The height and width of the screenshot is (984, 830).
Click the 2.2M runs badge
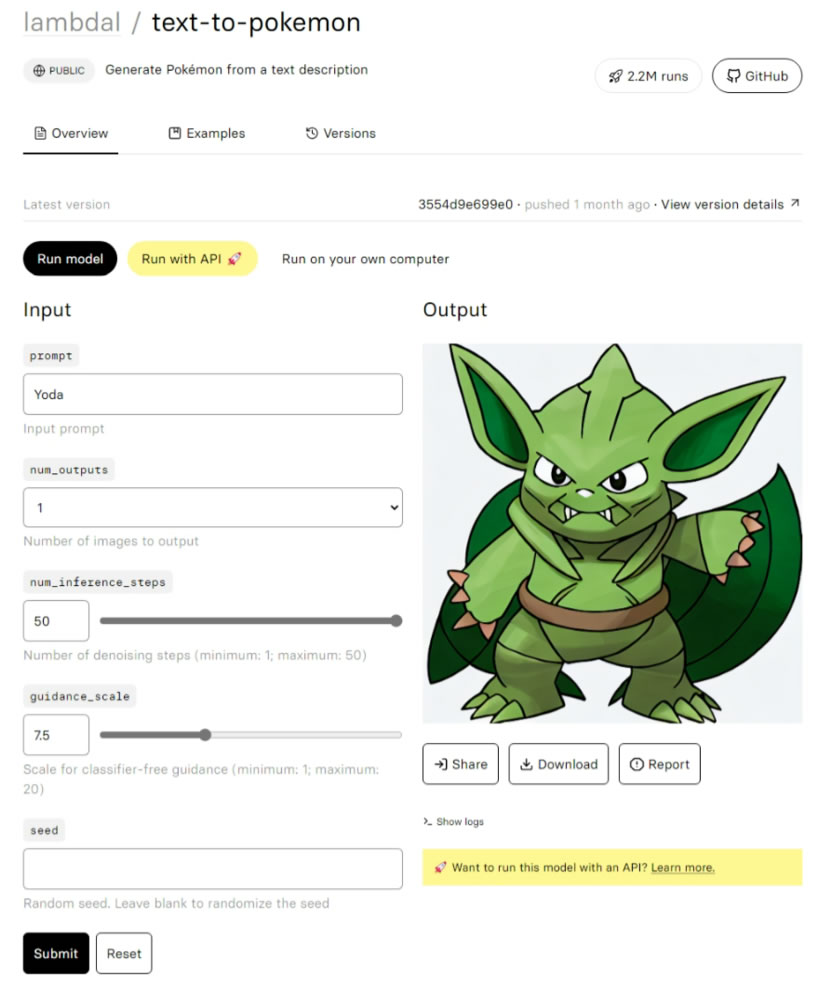(x=648, y=76)
